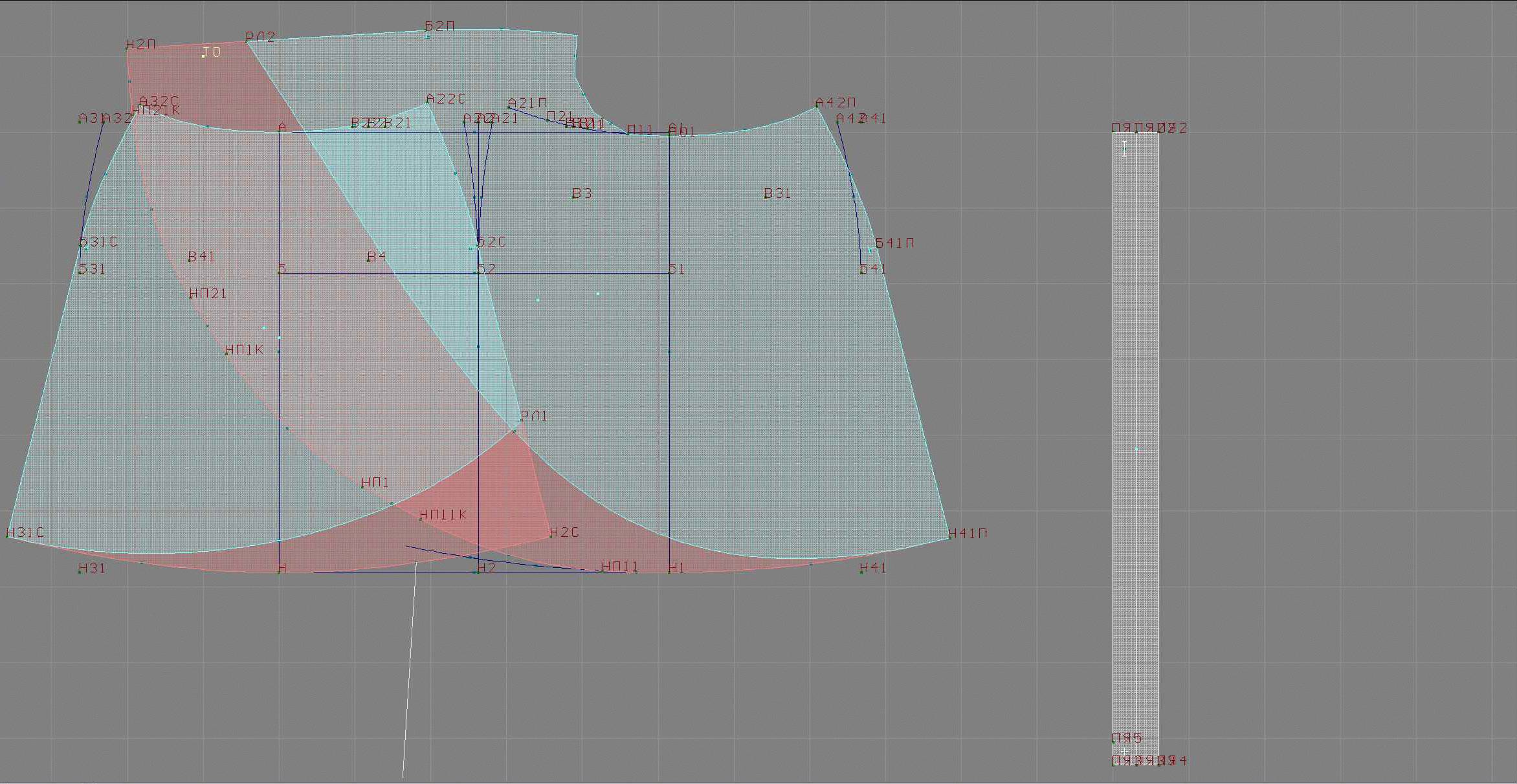Viewport: 1517px width, 784px height.
Task: Click point label РЛ1
Action: click(x=534, y=415)
